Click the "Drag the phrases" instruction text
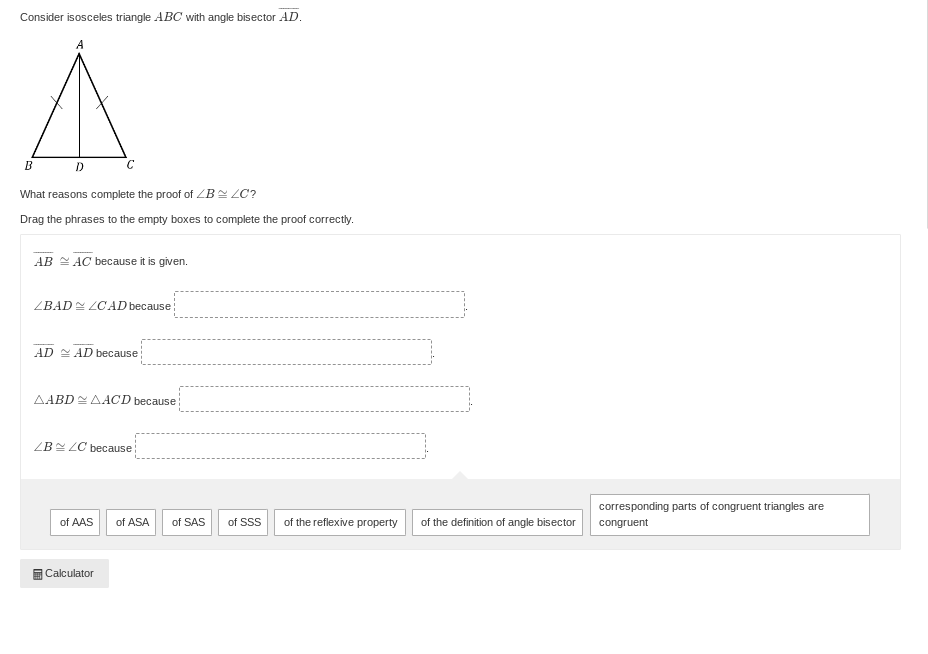This screenshot has width=928, height=654. pyautogui.click(x=187, y=219)
